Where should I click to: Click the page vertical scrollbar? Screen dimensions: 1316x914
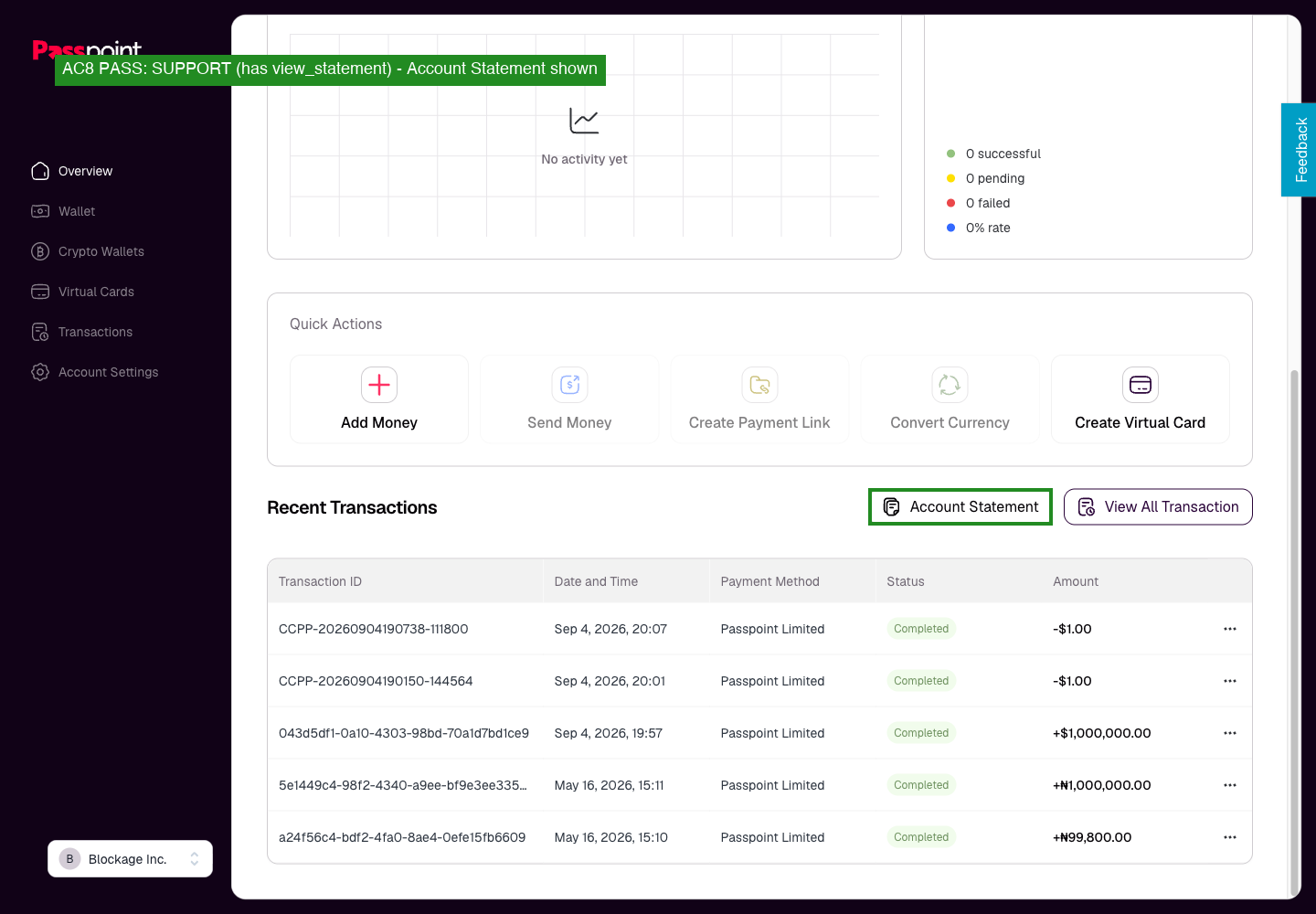pos(1293,631)
